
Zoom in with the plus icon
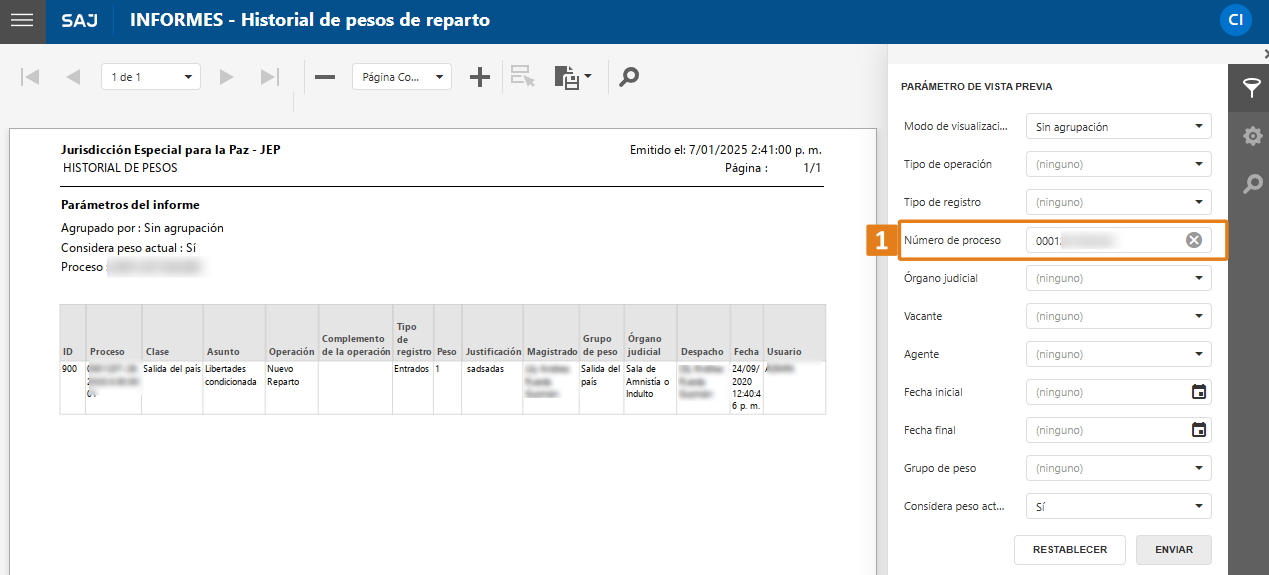pyautogui.click(x=480, y=77)
